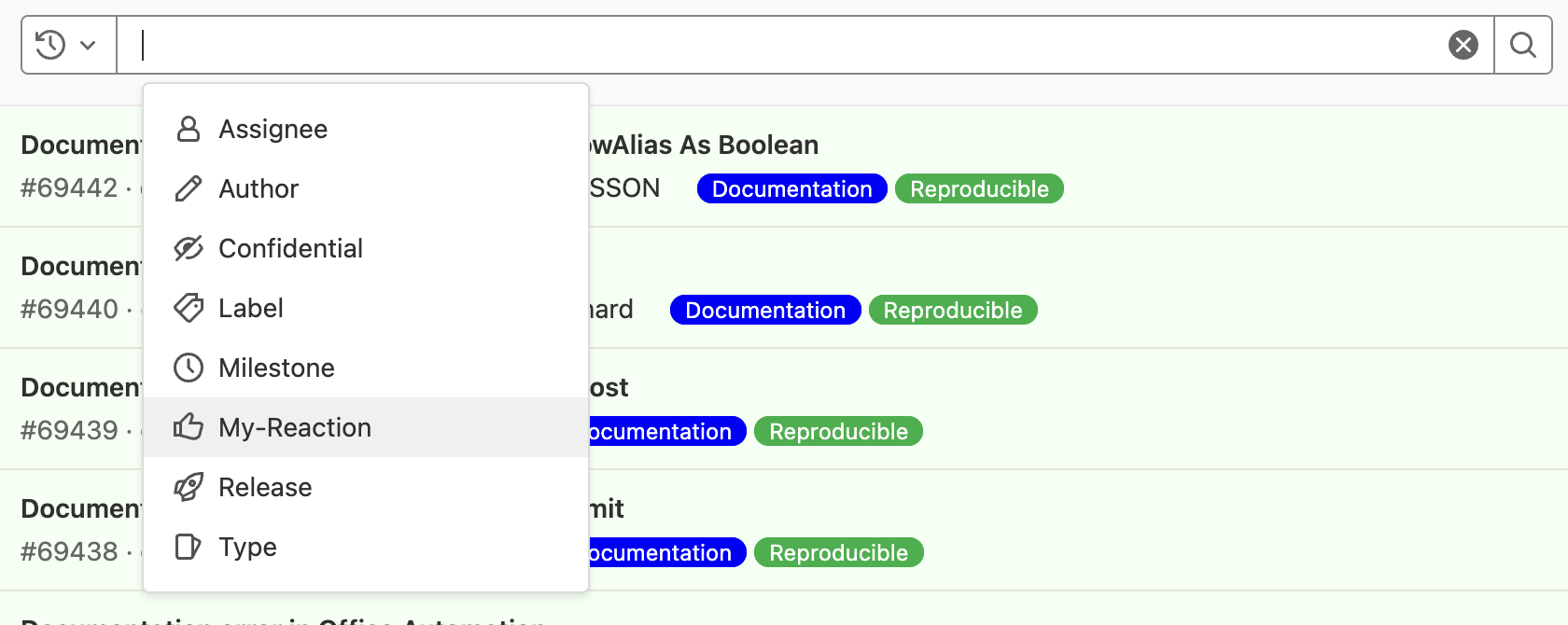This screenshot has height=625, width=1568.
Task: Click the search history clock icon
Action: pyautogui.click(x=49, y=44)
